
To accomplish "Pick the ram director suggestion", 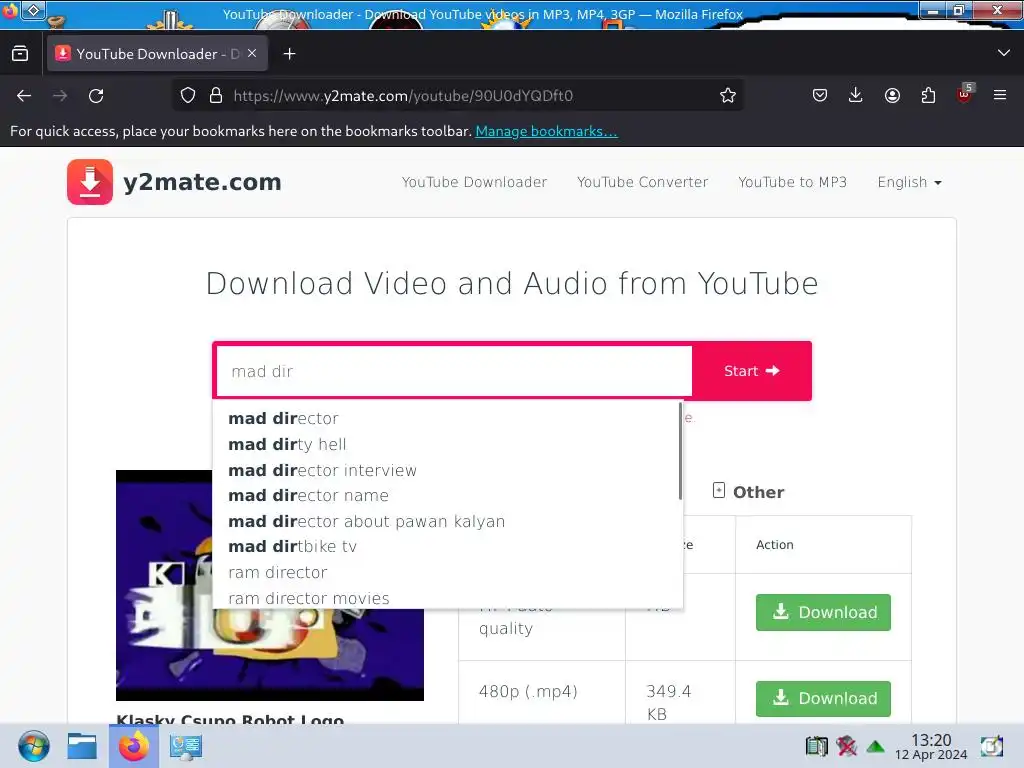I will [446, 572].
